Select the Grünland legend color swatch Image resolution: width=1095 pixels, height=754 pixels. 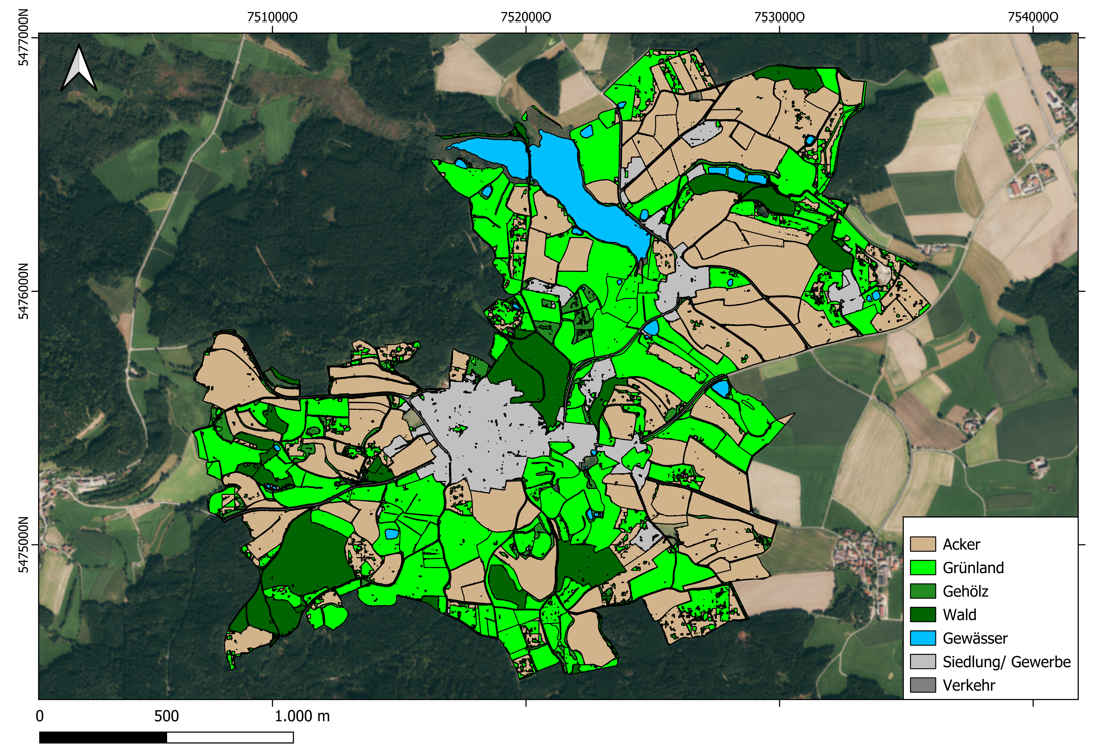pos(922,568)
